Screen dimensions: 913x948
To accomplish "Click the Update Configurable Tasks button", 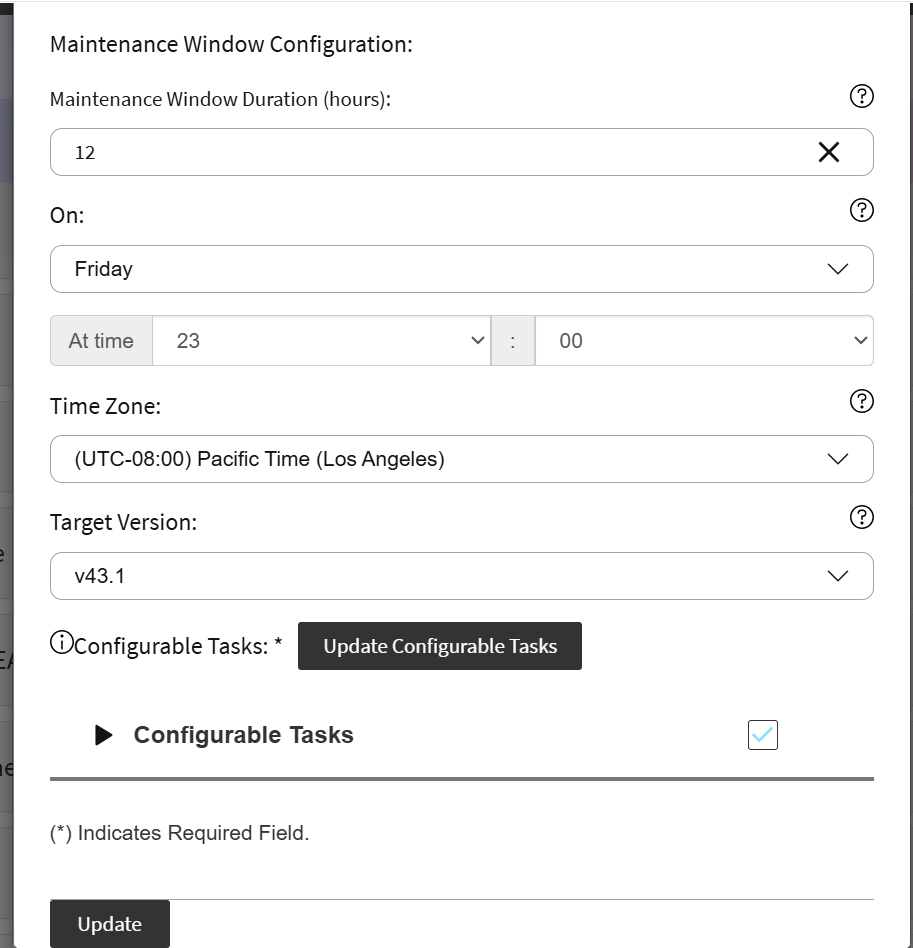I will click(440, 646).
